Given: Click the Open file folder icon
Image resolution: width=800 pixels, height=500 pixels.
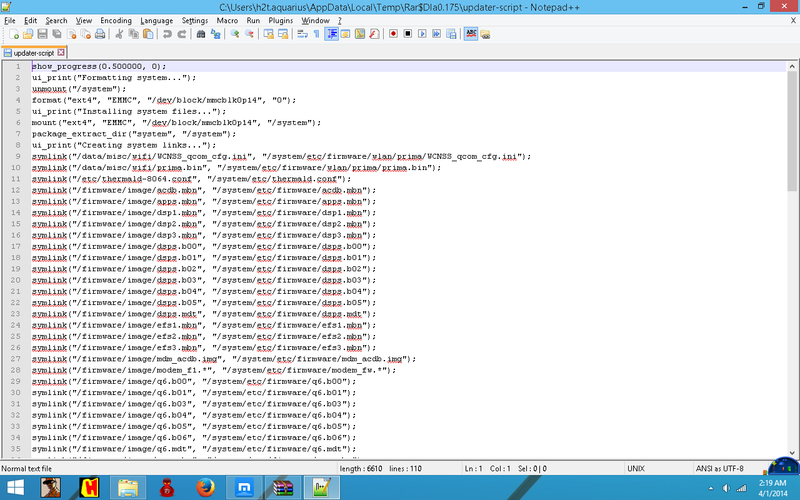Looking at the screenshot, I should 28,34.
